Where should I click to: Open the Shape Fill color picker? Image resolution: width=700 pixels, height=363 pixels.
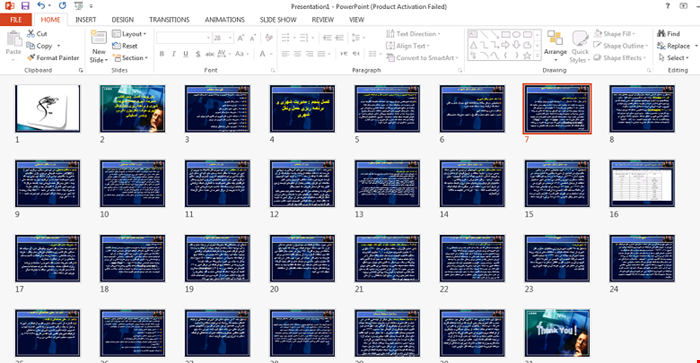(x=615, y=33)
